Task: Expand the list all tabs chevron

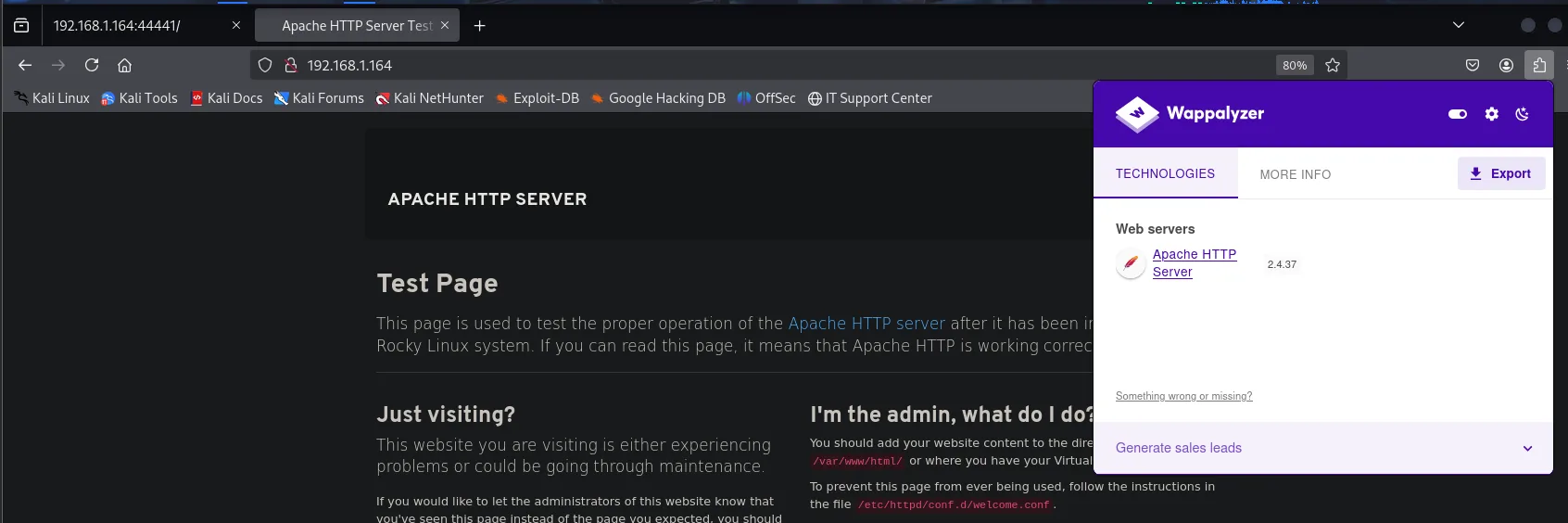Action: click(x=1459, y=25)
